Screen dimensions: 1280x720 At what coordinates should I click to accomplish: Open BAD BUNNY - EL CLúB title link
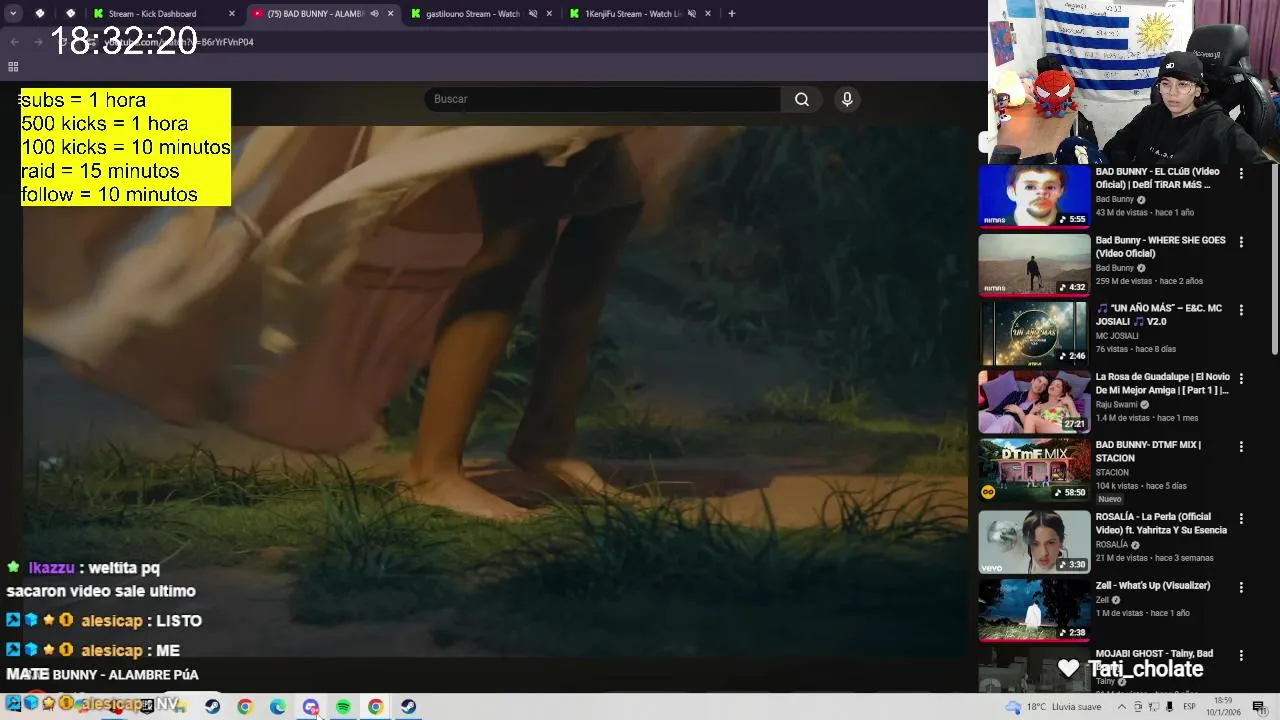(1158, 178)
